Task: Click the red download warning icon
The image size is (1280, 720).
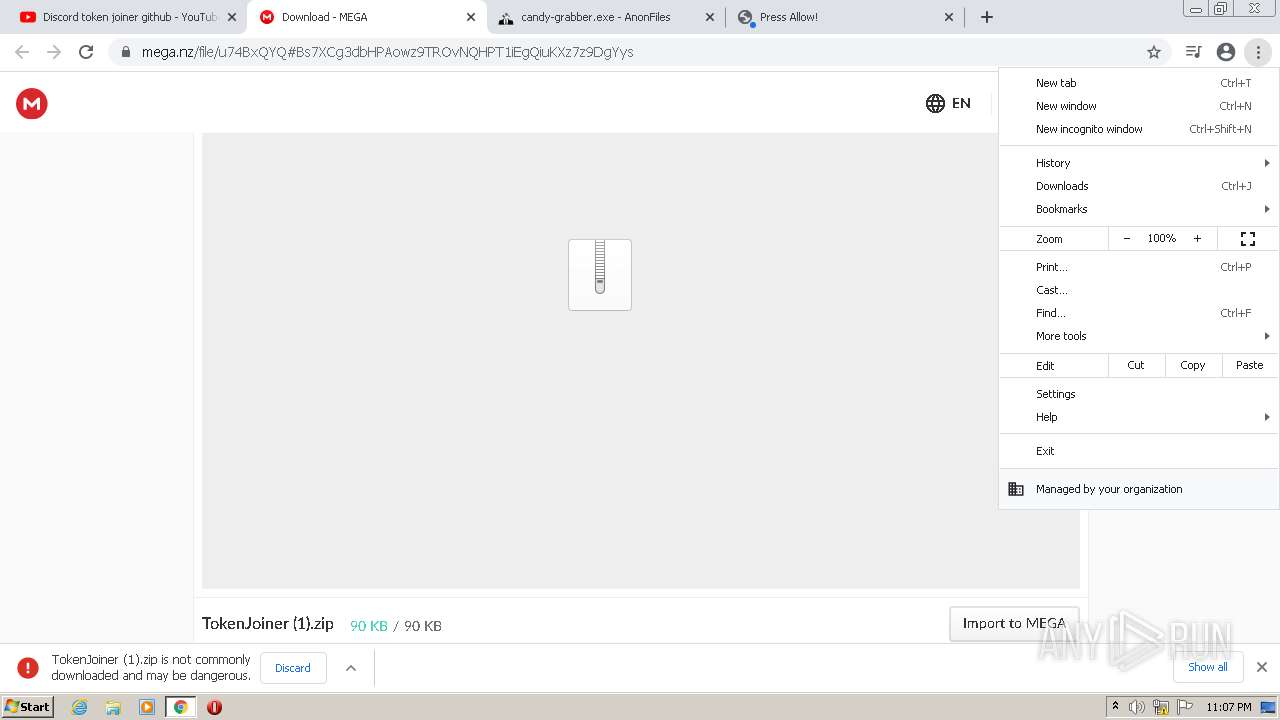Action: (28, 668)
